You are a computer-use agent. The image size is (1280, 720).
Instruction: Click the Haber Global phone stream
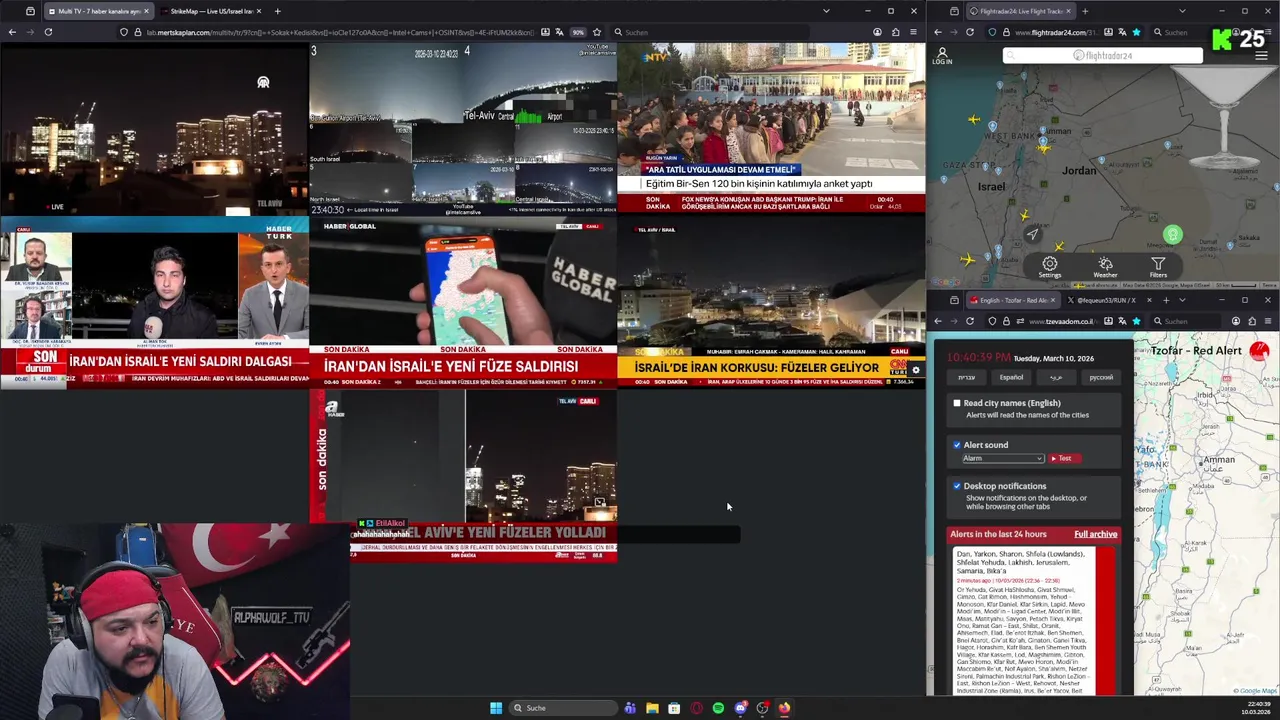[463, 303]
